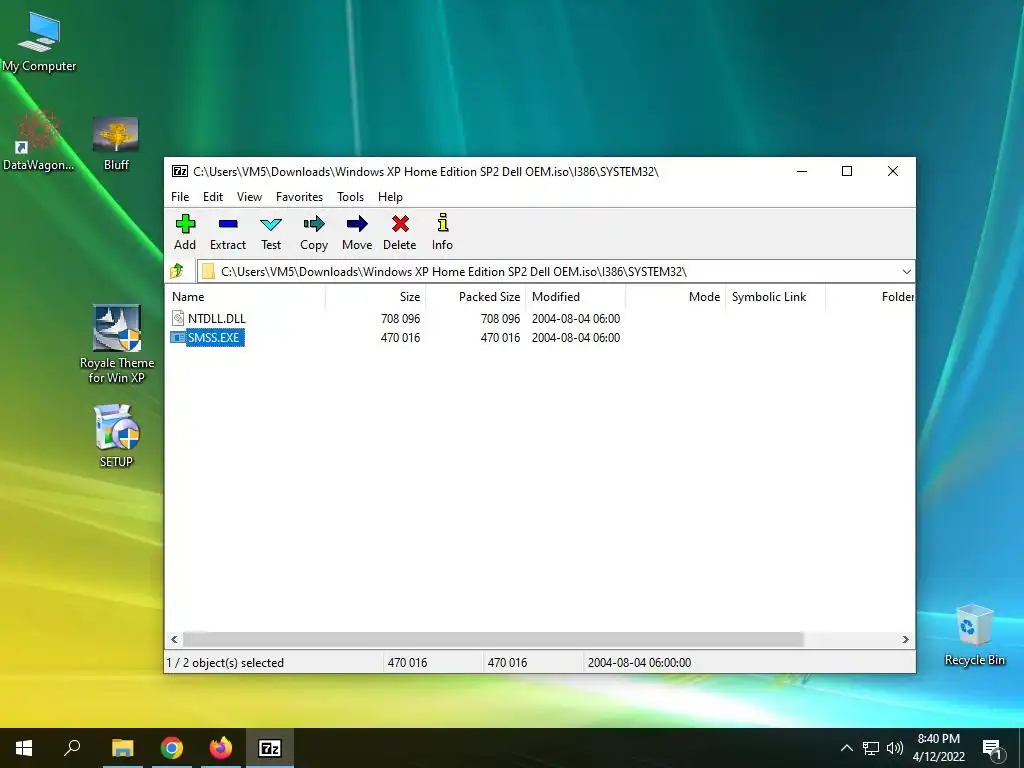This screenshot has height=768, width=1024.
Task: Expand the address path dropdown
Action: click(906, 272)
